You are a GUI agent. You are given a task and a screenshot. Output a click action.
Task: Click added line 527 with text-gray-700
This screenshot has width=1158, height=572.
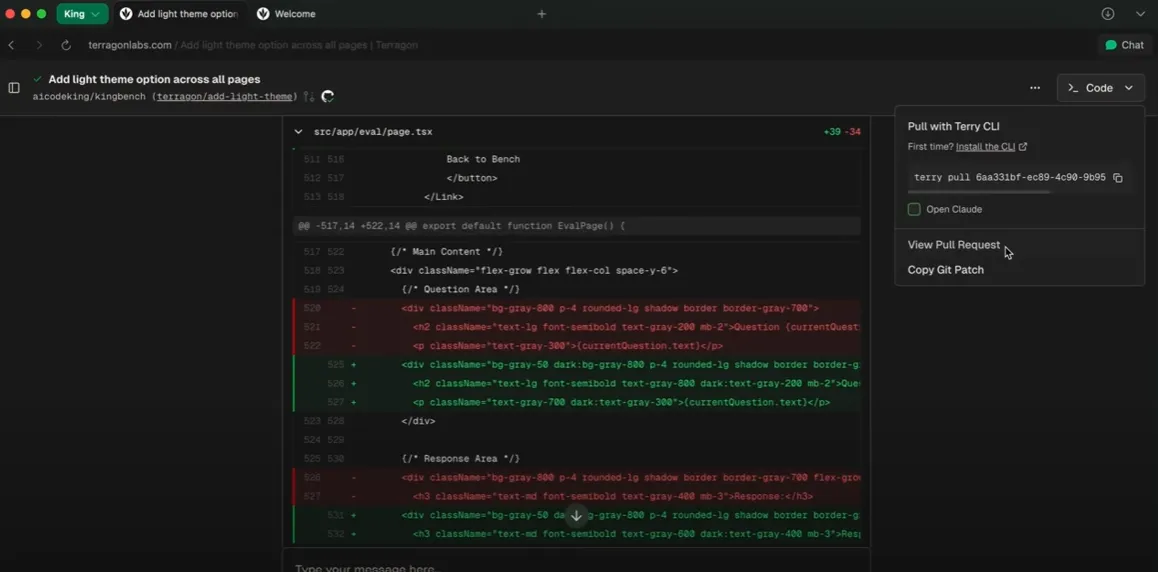(x=576, y=402)
